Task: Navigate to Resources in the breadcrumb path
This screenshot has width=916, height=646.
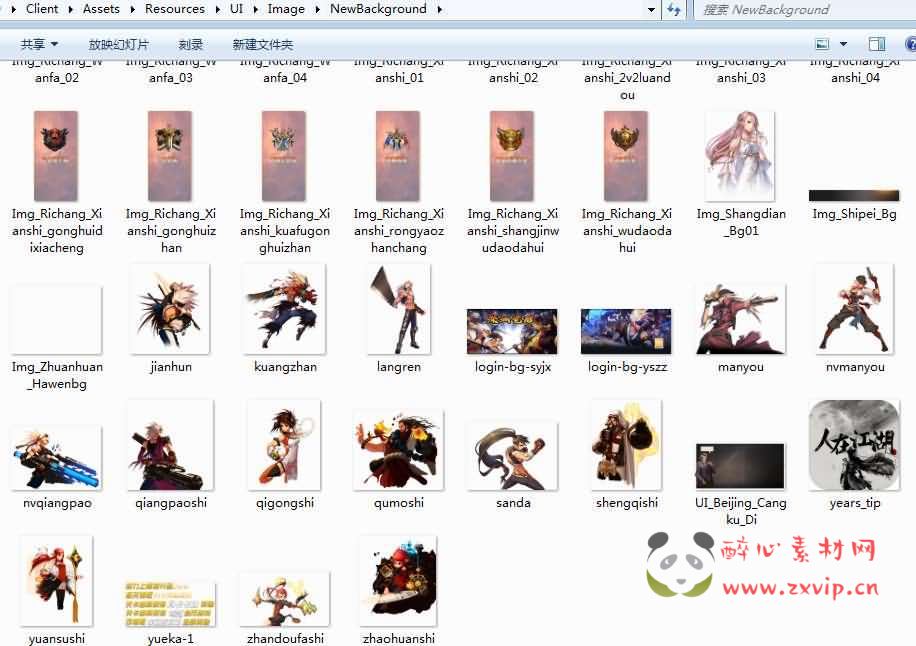Action: (174, 9)
